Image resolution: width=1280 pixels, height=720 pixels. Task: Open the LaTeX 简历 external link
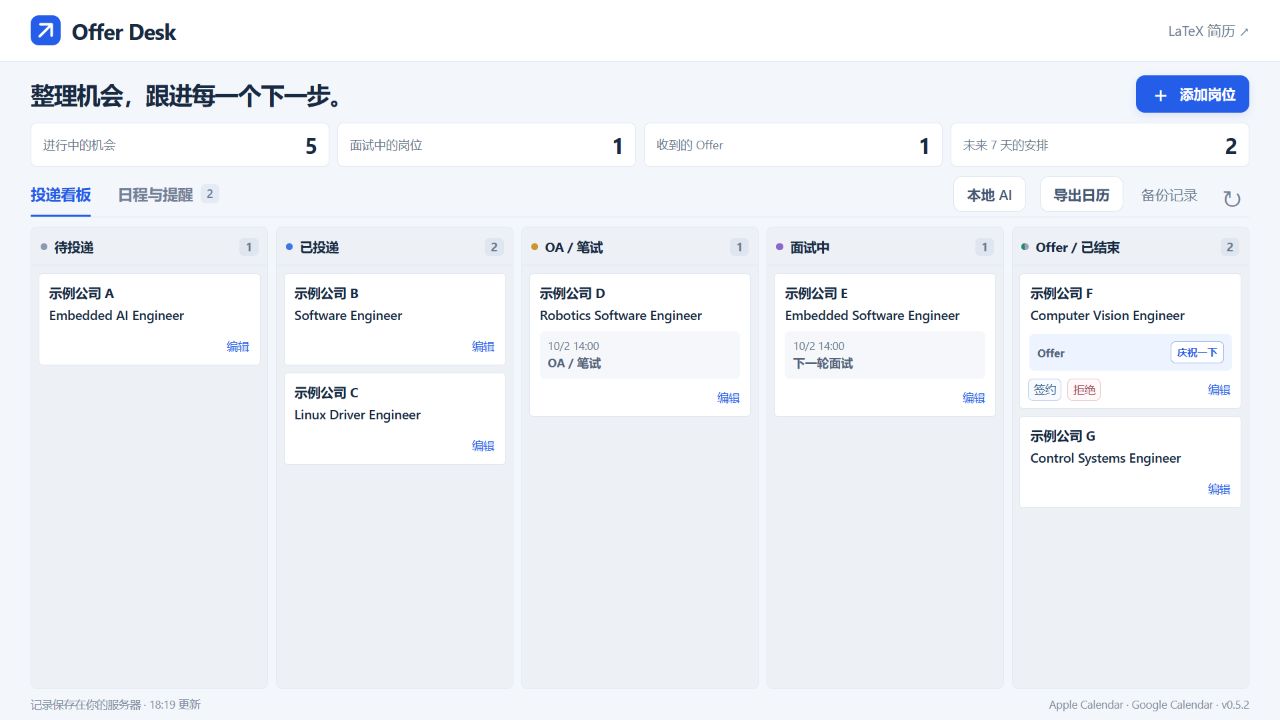coord(1208,31)
